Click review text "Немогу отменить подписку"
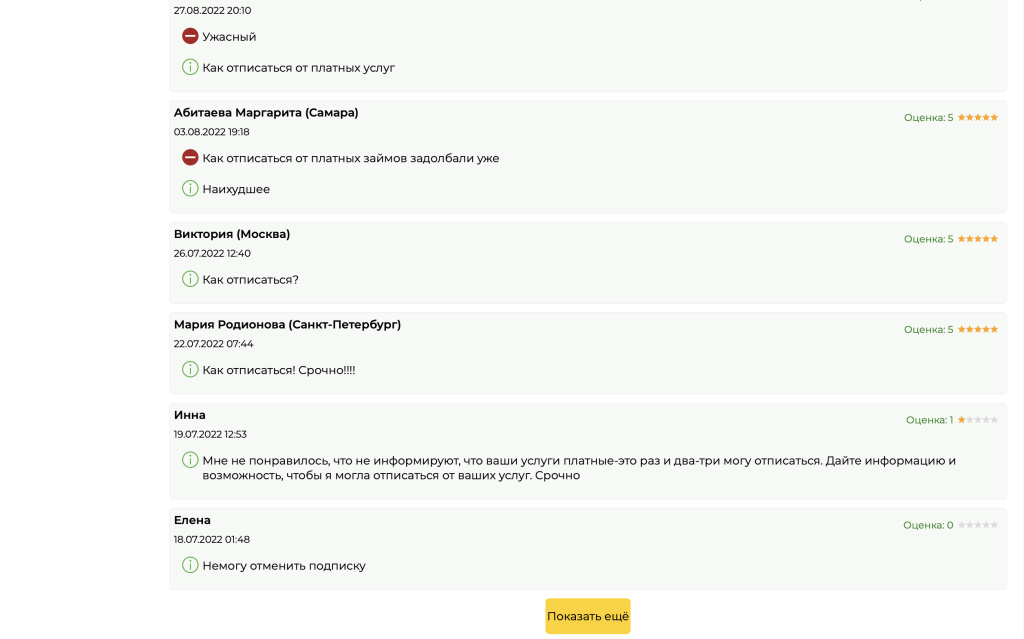Screen dimensions: 1024x639 284,566
